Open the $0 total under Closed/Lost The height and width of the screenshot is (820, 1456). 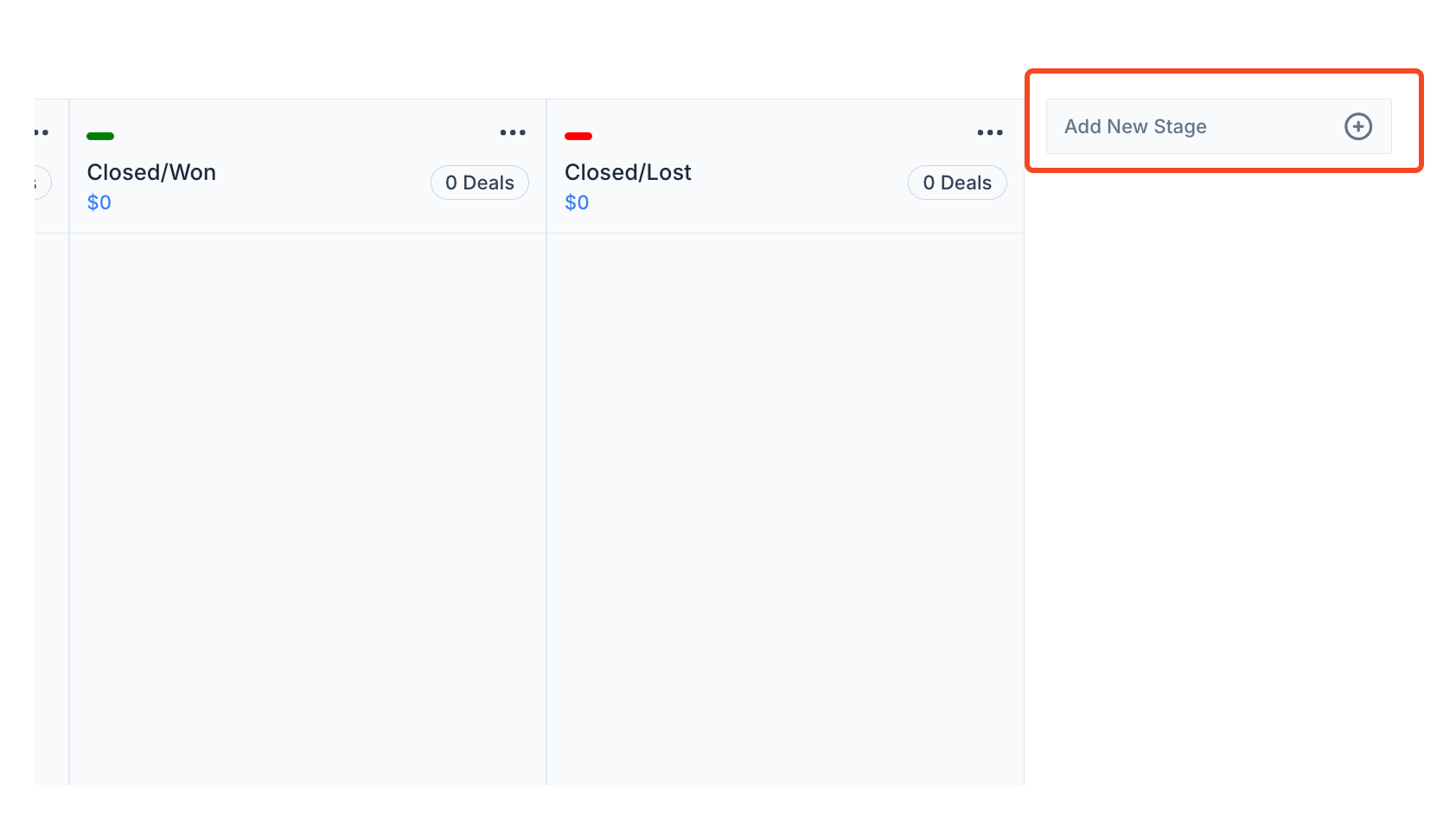576,202
